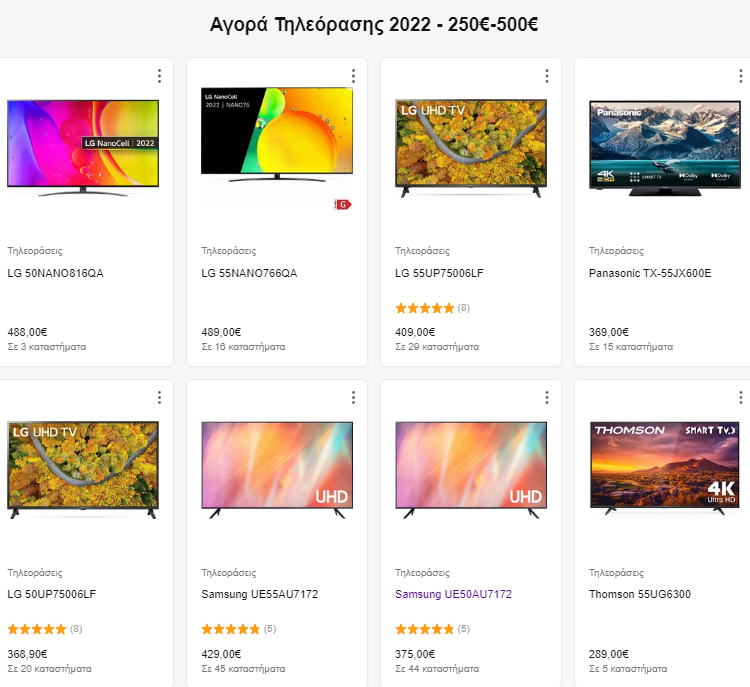The height and width of the screenshot is (687, 750).
Task: Open the Panasonic TX-55JX600E product title
Action: 650,273
